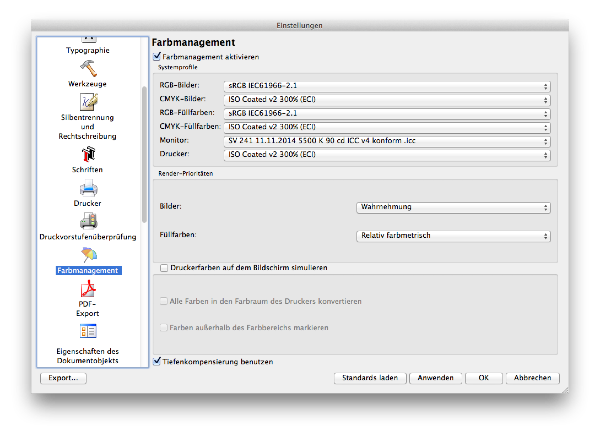The image size is (600, 437).
Task: Open the RGB-Bilder profile dropdown
Action: [x=388, y=86]
